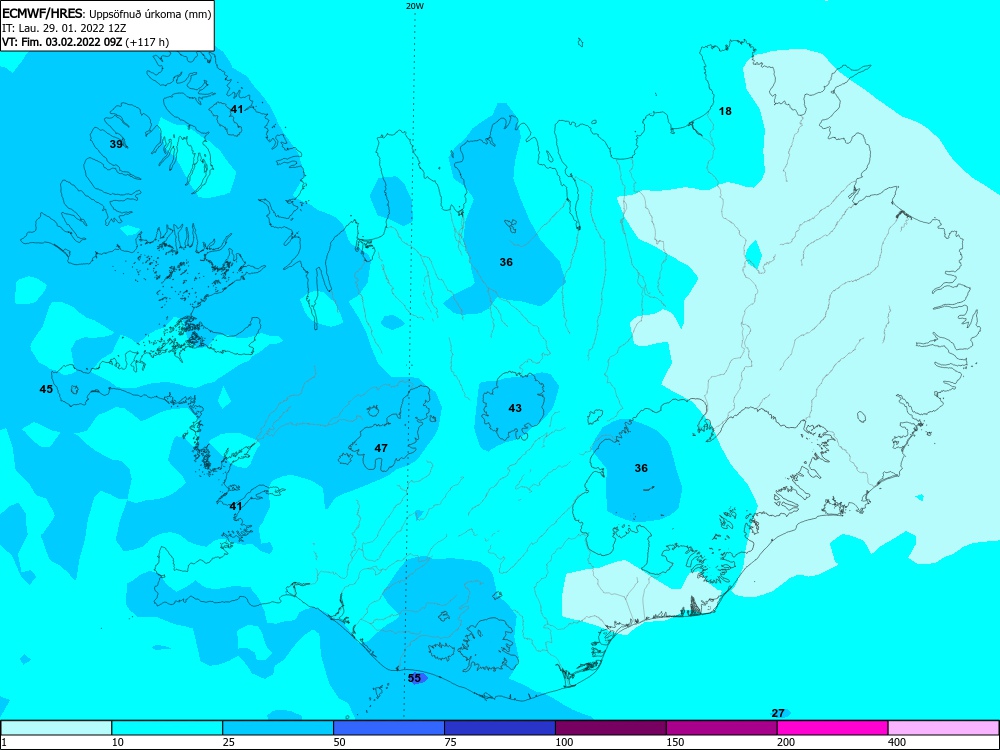Select the legend tick label '200'
Image resolution: width=1000 pixels, height=750 pixels.
tap(787, 742)
